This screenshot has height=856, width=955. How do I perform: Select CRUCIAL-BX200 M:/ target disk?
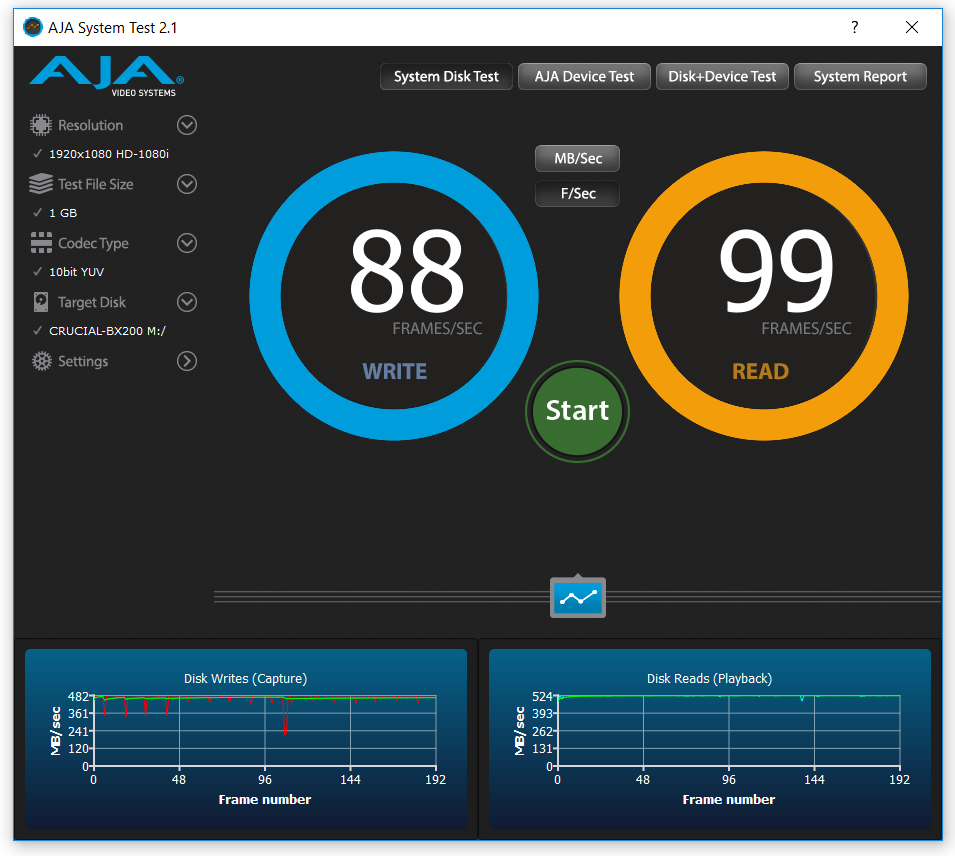(x=107, y=331)
